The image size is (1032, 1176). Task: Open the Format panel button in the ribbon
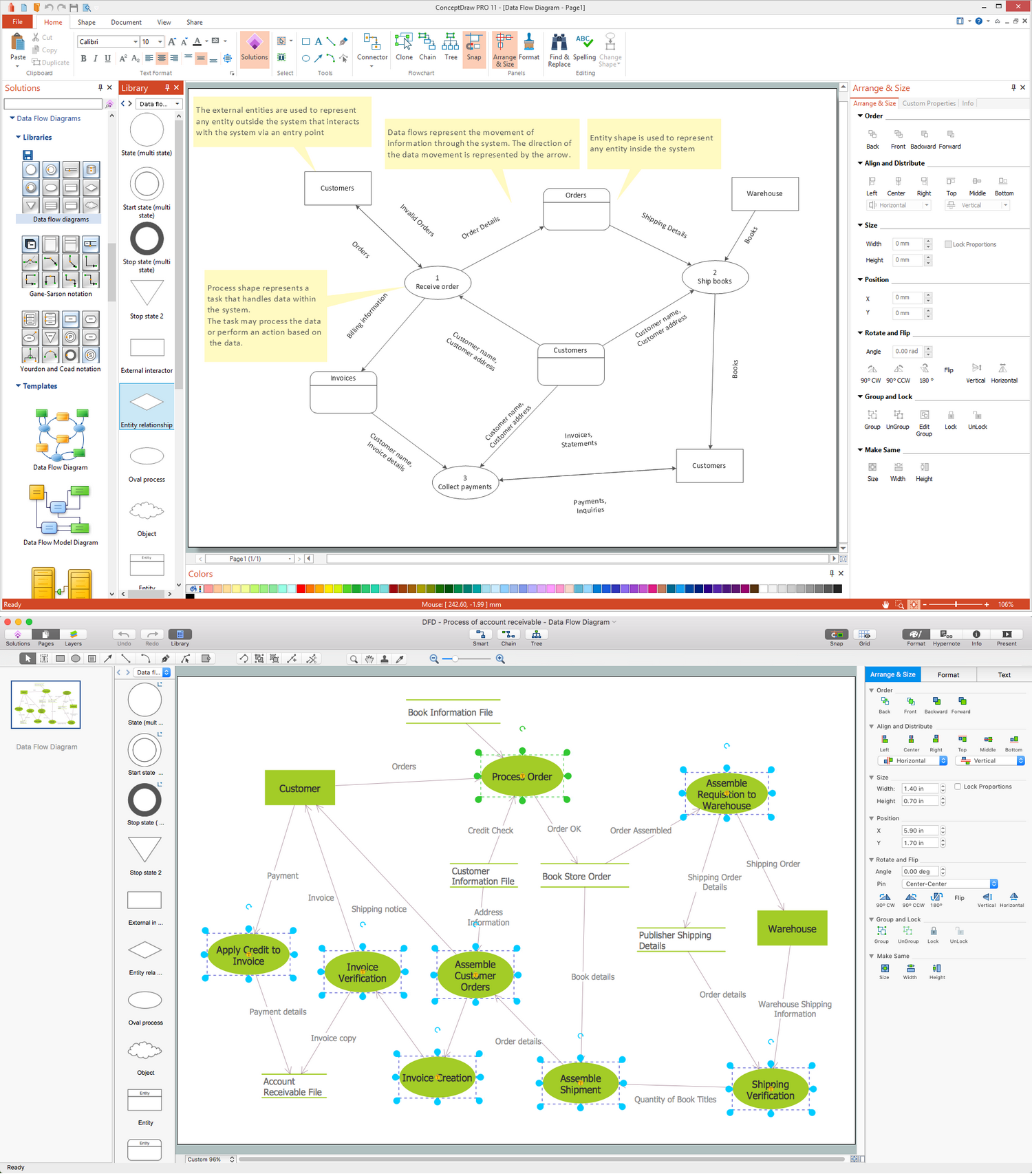point(529,47)
